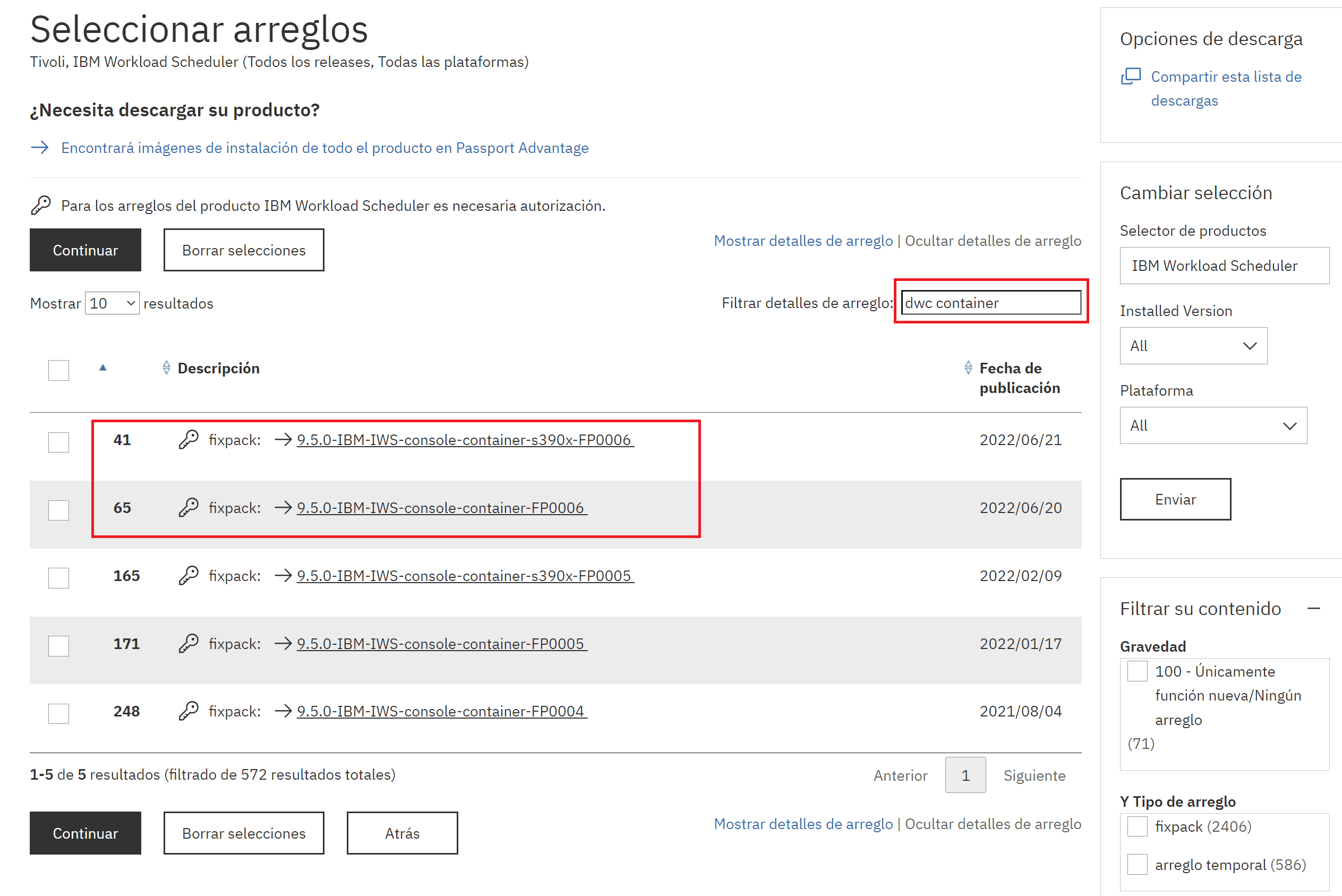Viewport: 1342px width, 896px height.
Task: Click the top Continuar button
Action: pyautogui.click(x=85, y=250)
